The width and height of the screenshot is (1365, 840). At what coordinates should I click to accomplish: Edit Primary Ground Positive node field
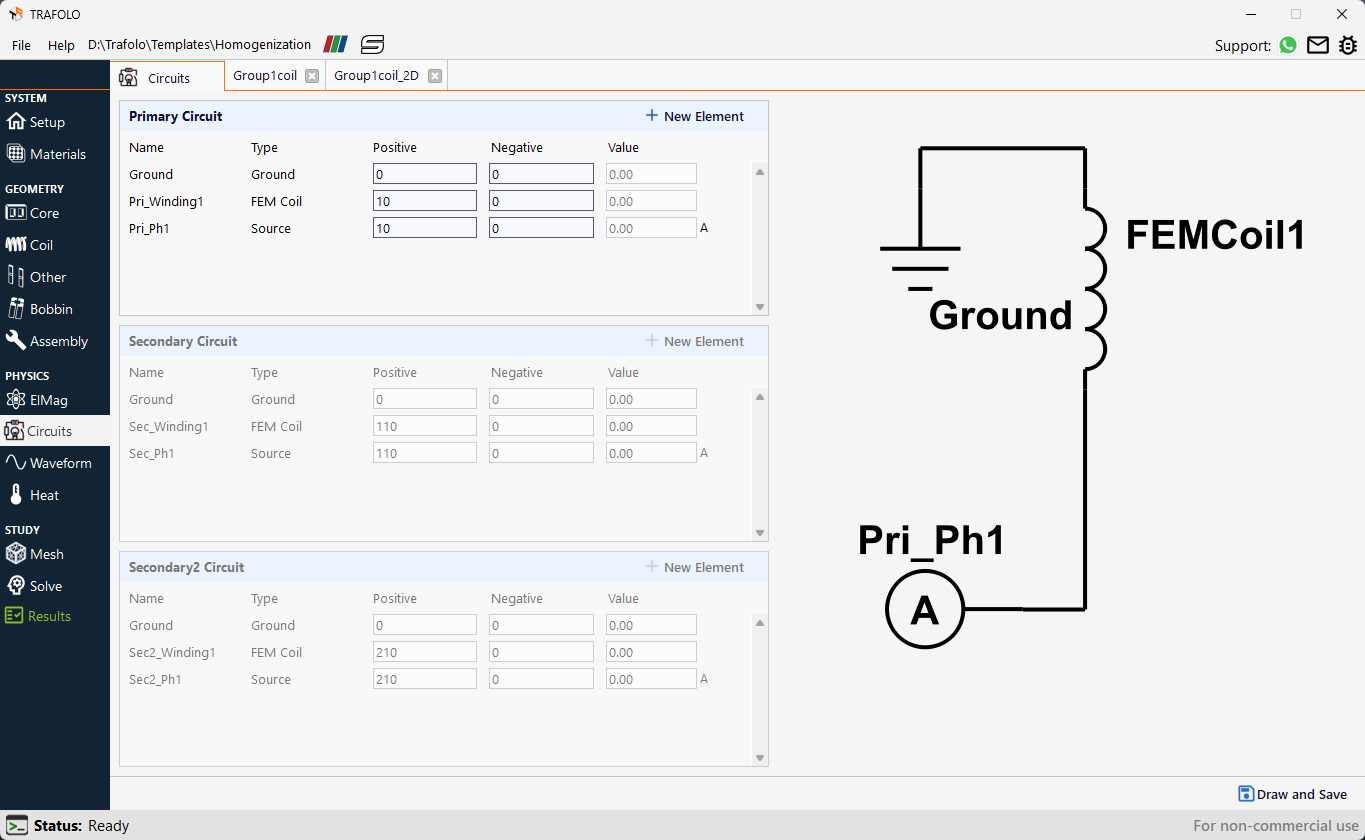click(425, 174)
